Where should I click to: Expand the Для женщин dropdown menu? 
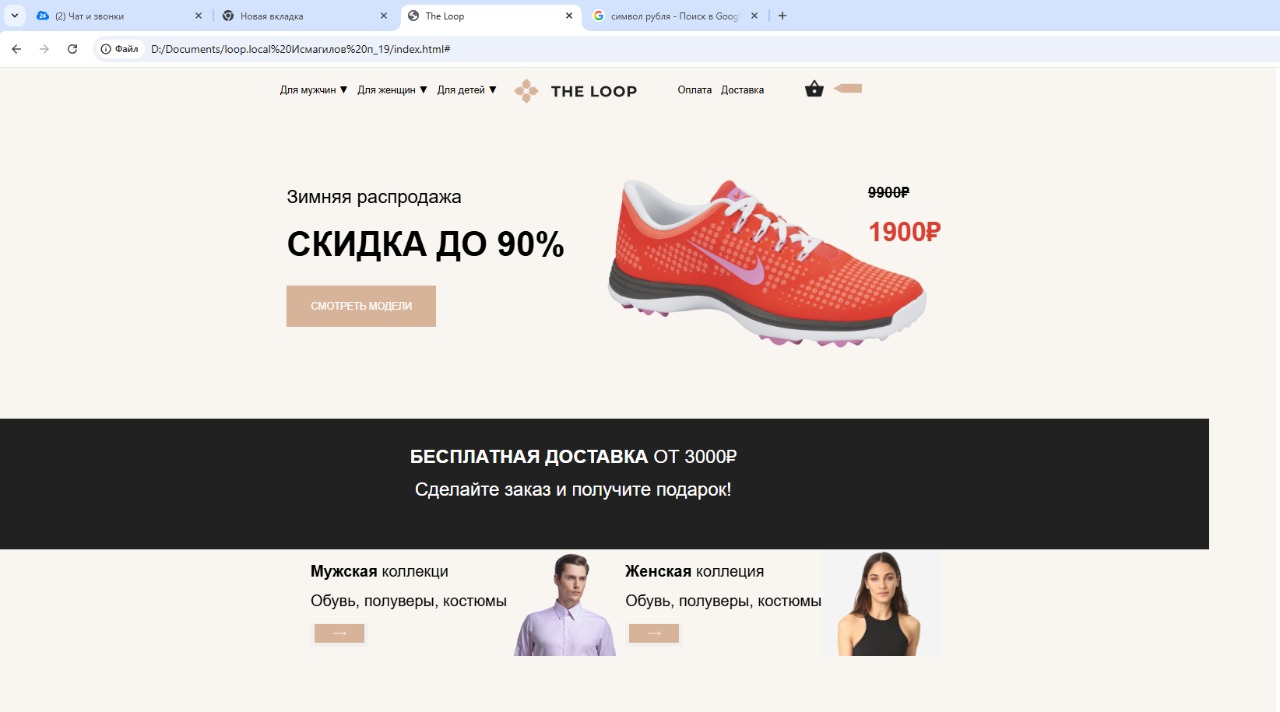coord(392,90)
